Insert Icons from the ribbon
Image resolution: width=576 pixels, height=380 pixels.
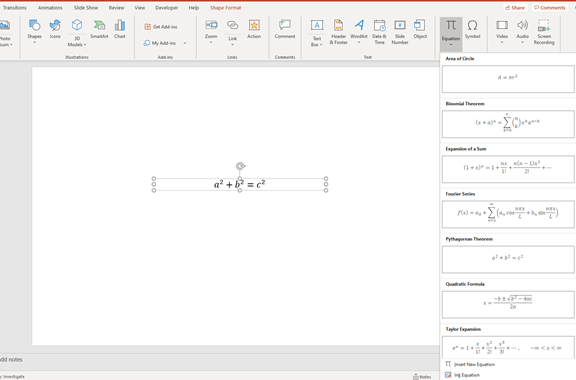(55, 29)
